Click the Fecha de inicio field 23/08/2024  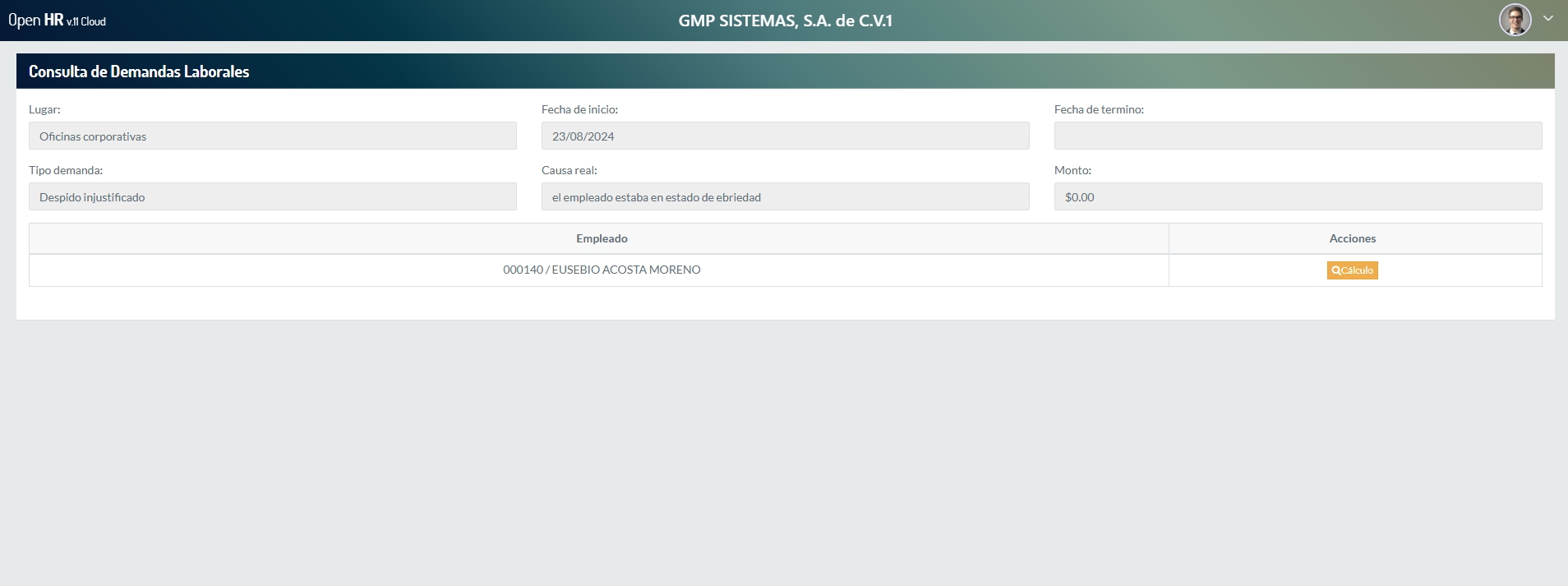click(785, 136)
